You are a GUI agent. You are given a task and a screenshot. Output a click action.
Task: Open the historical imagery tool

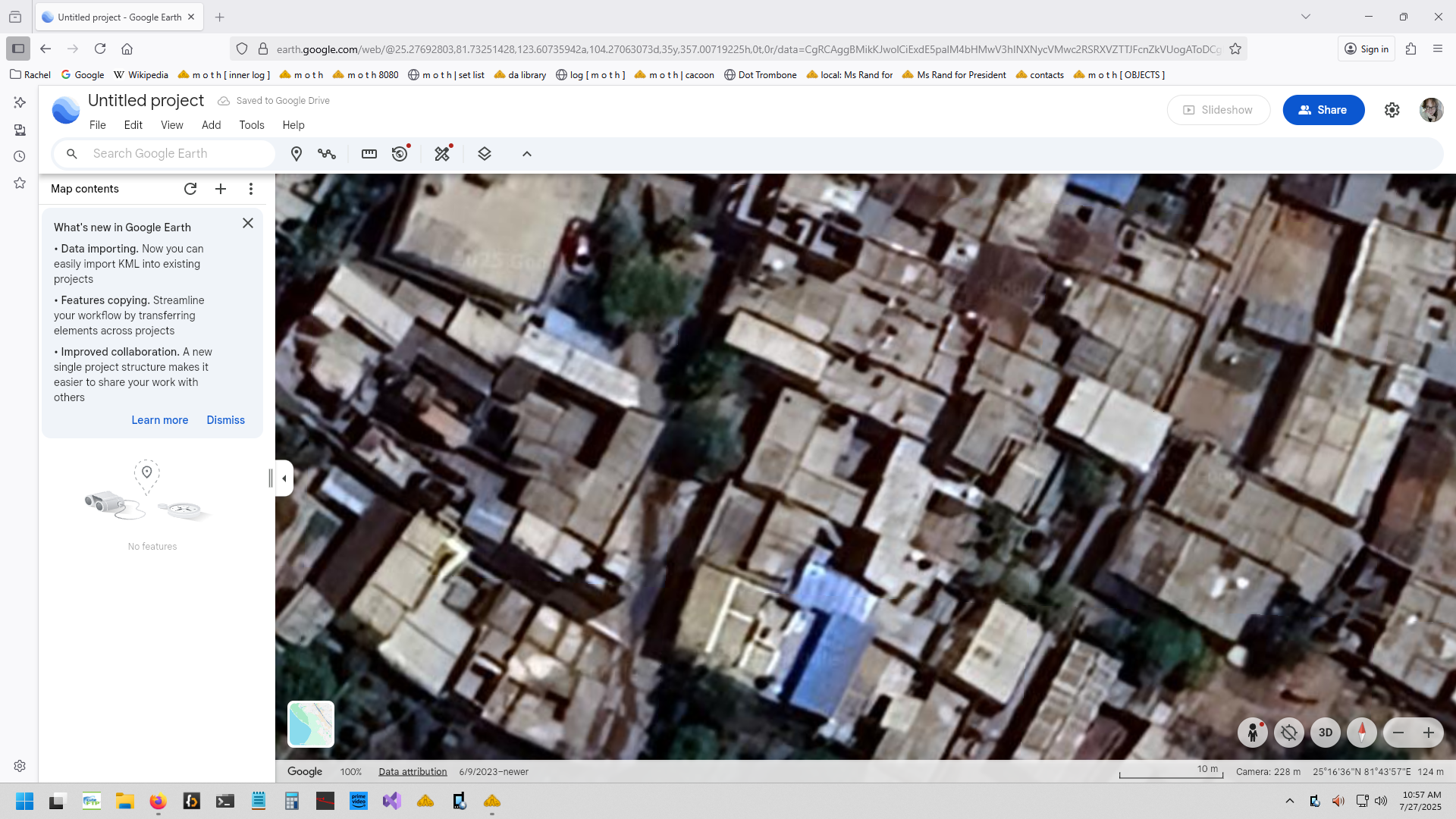coord(400,154)
